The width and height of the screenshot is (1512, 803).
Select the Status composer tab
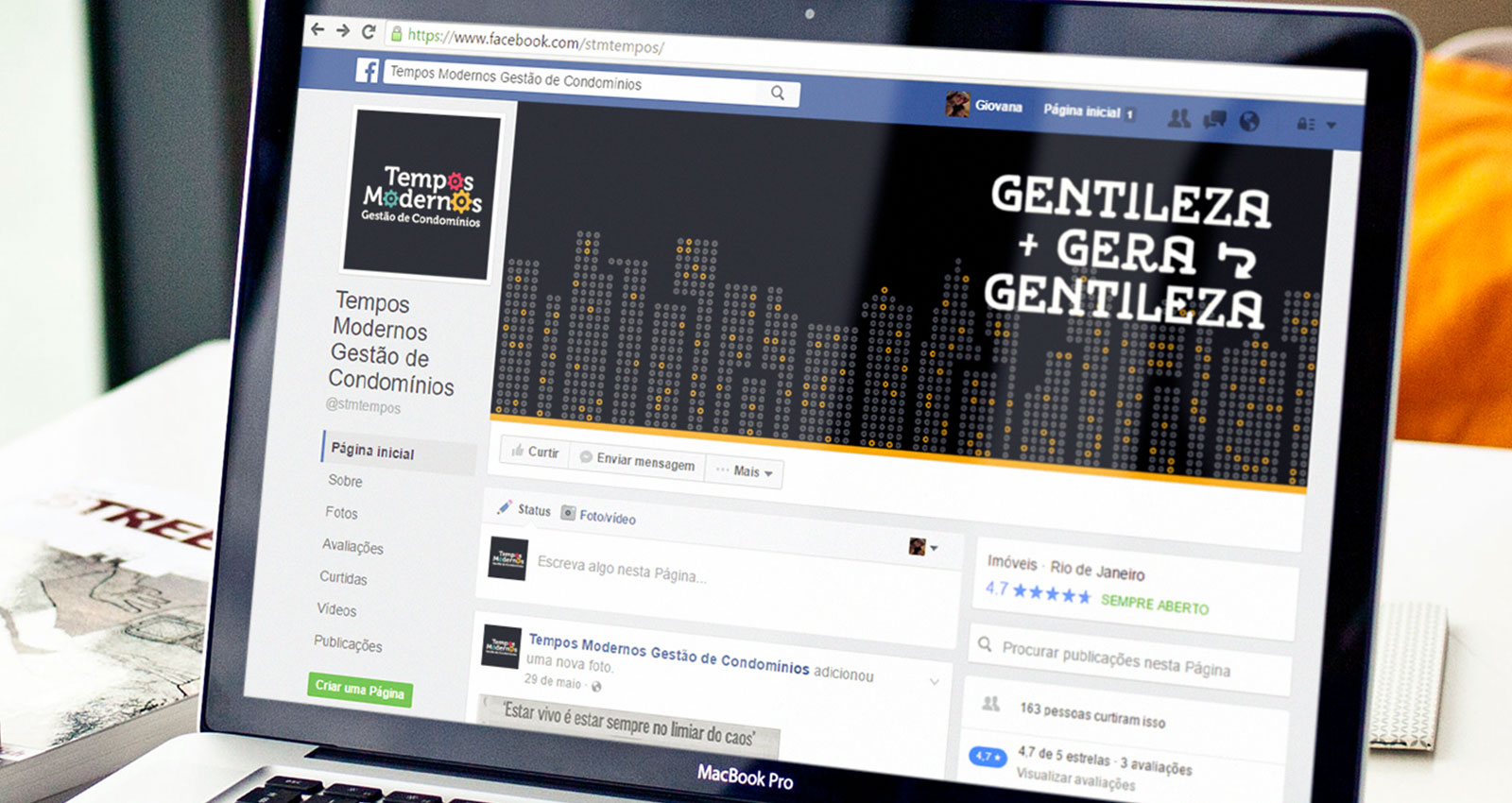tap(524, 509)
